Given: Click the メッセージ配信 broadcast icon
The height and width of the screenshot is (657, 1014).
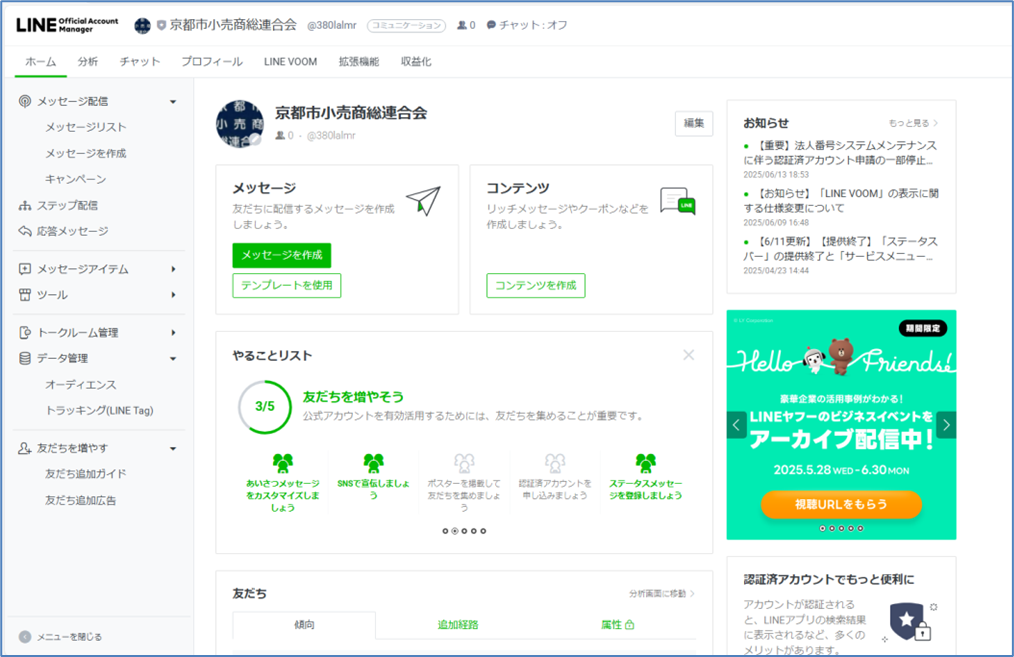Looking at the screenshot, I should (25, 101).
